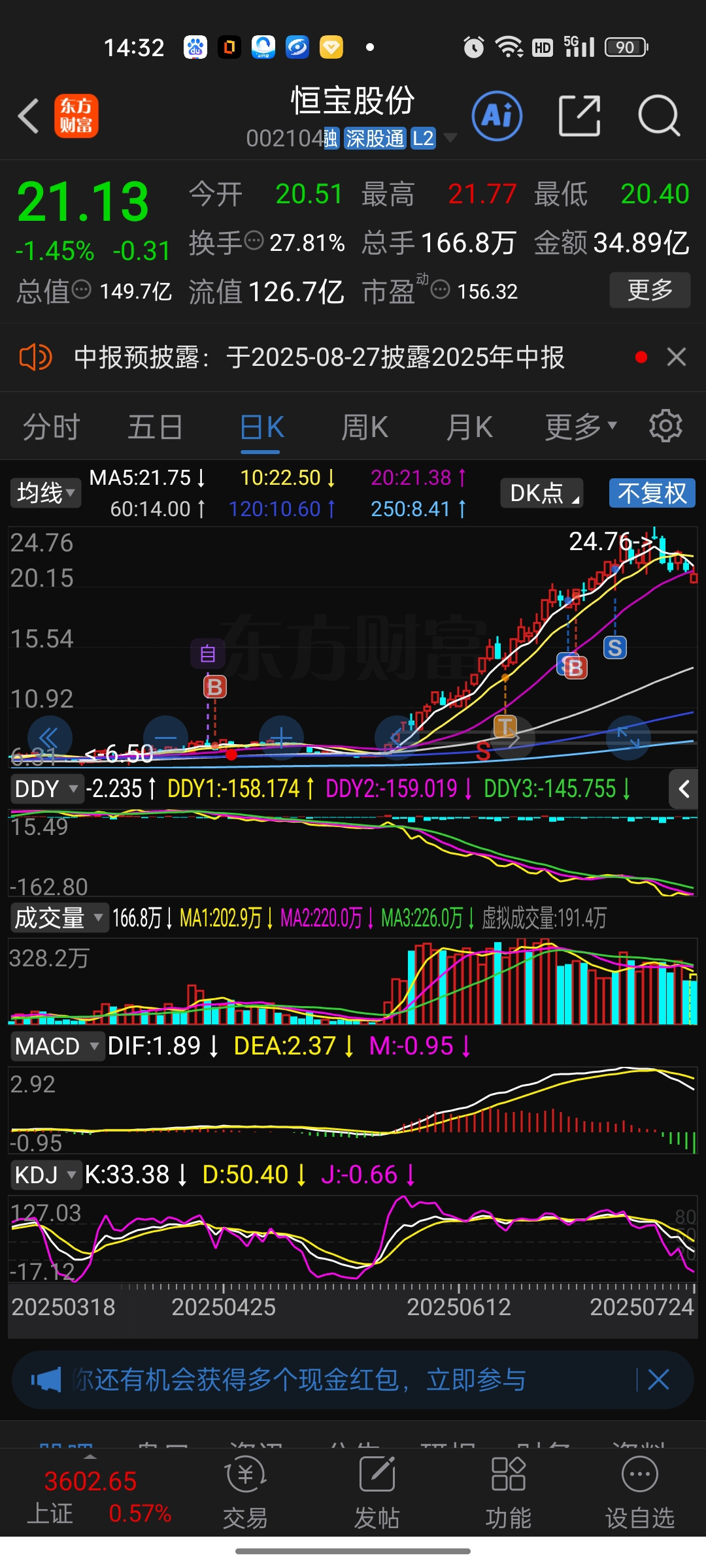Open the DDY indicator dropdown

click(46, 789)
